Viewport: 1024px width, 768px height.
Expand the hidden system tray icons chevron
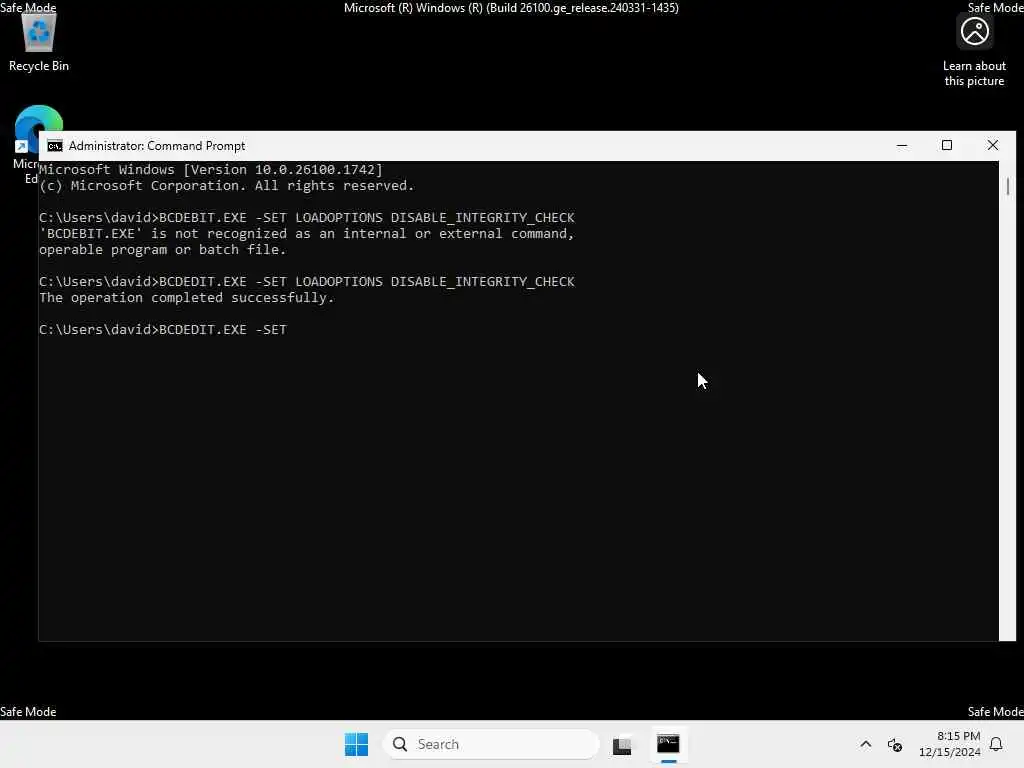click(x=865, y=744)
